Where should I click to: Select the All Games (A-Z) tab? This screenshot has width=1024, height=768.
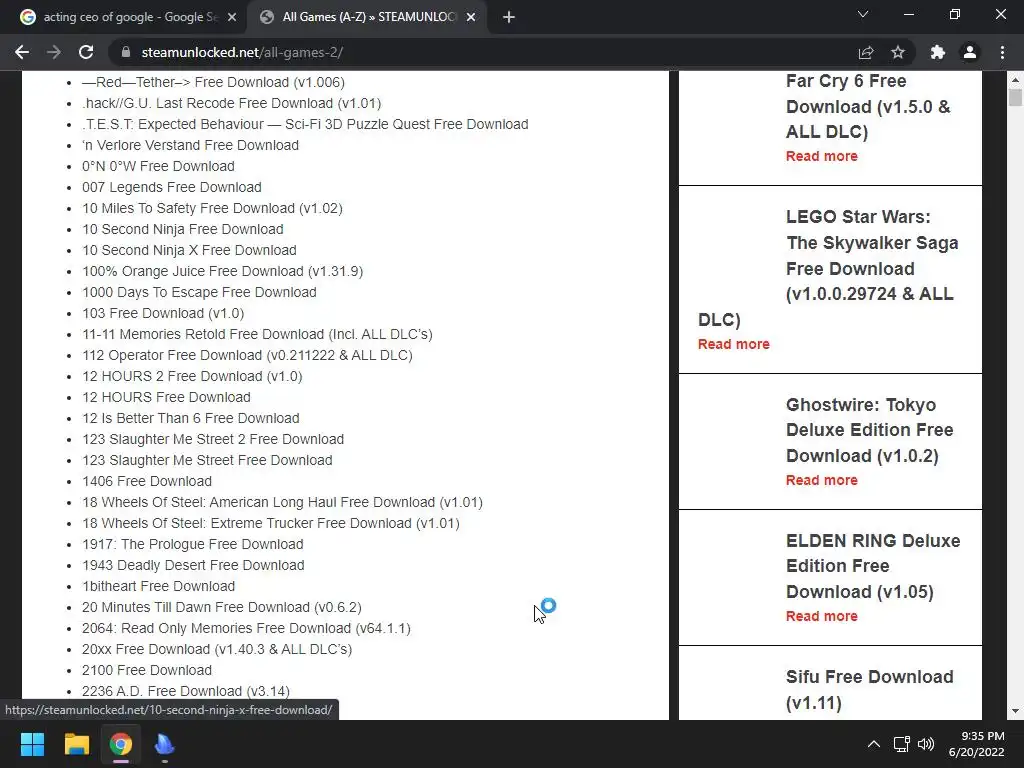point(369,17)
